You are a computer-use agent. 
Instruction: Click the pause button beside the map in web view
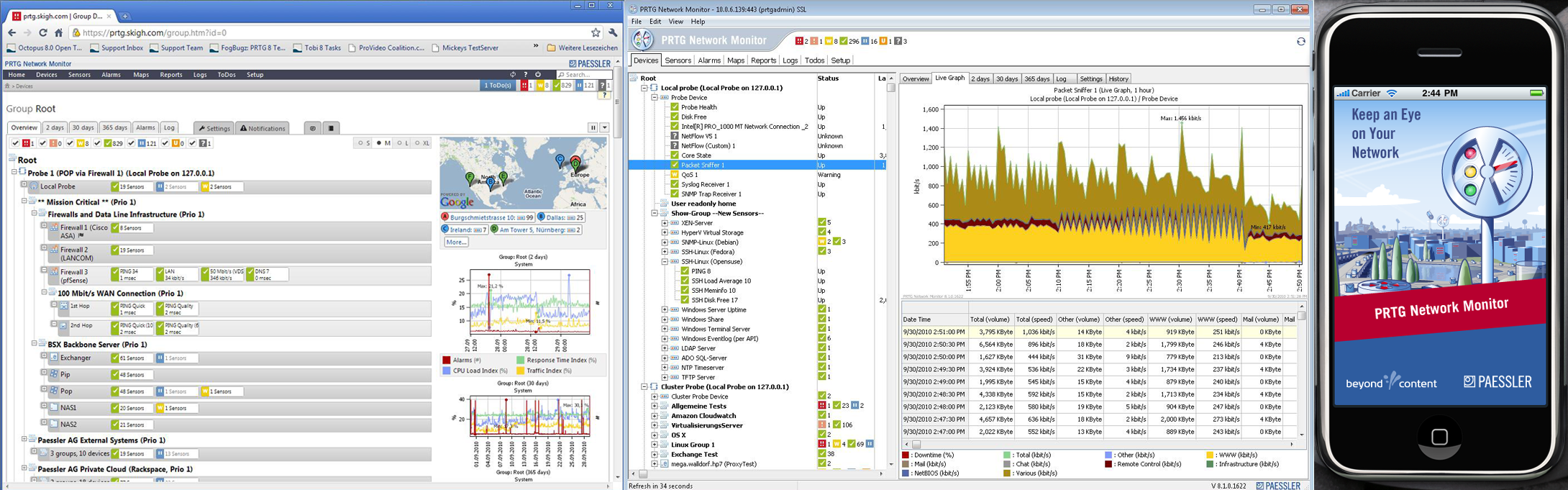pos(593,127)
